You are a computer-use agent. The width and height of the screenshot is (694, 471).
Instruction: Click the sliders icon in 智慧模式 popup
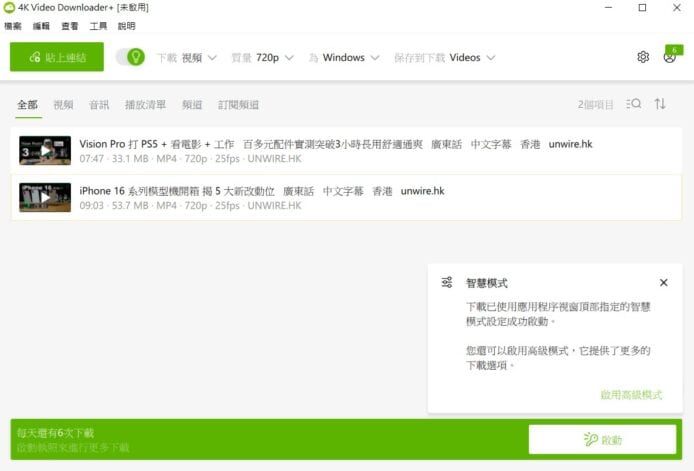pyautogui.click(x=447, y=282)
